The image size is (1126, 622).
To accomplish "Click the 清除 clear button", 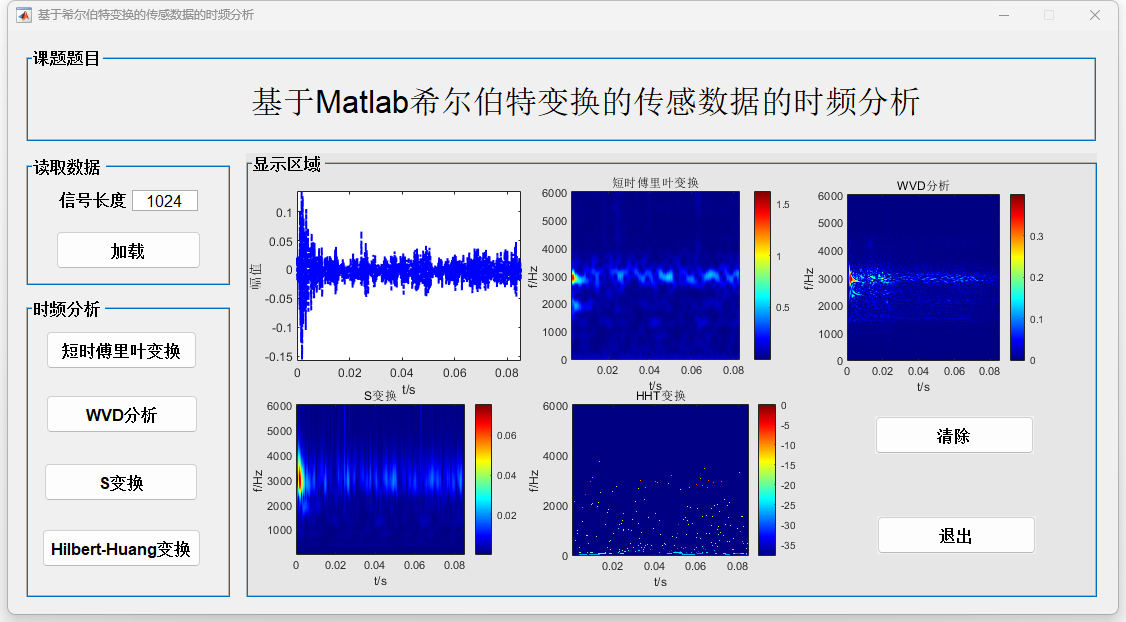I will click(954, 435).
